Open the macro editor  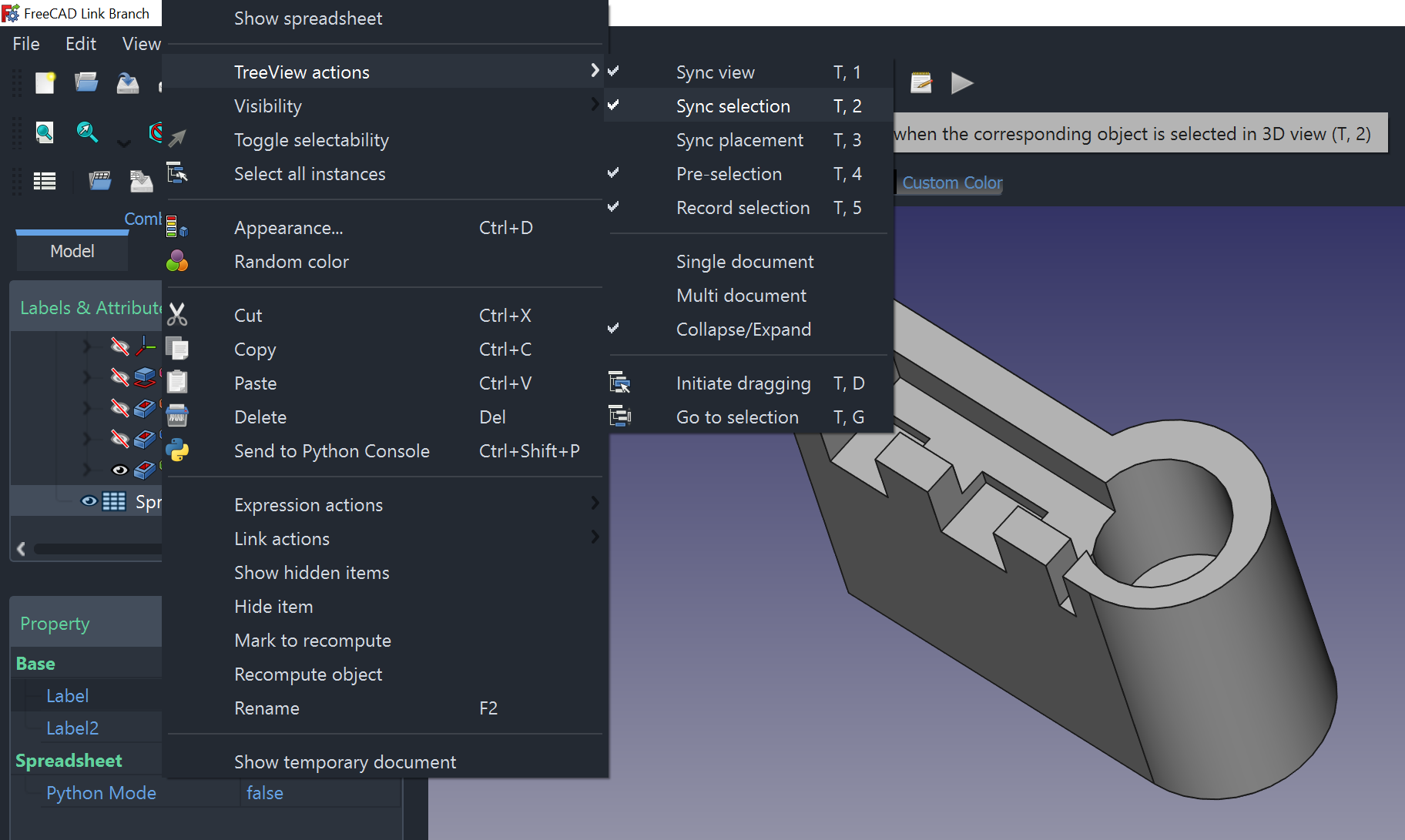pyautogui.click(x=921, y=82)
